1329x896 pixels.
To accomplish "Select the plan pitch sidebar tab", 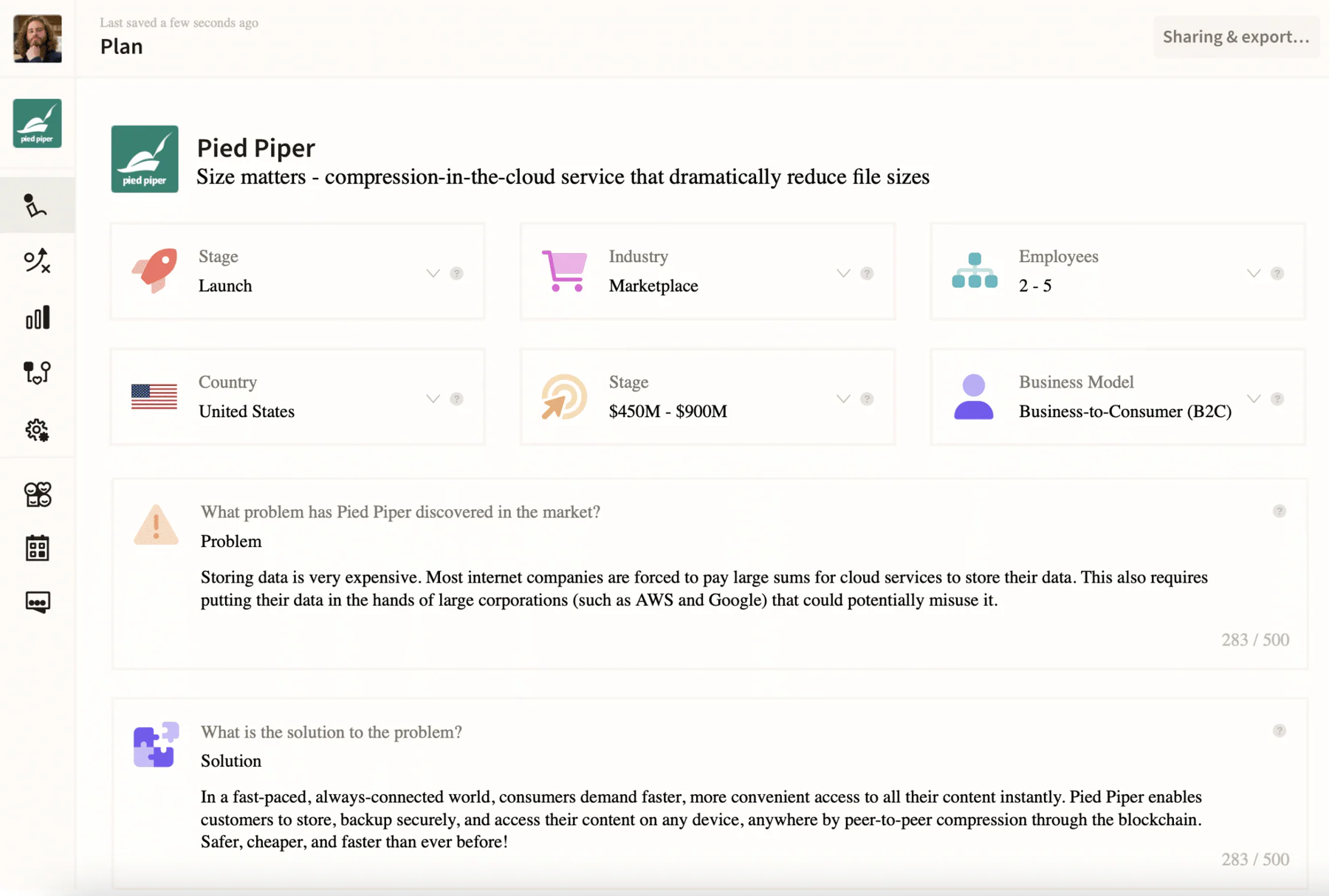I will click(x=37, y=205).
